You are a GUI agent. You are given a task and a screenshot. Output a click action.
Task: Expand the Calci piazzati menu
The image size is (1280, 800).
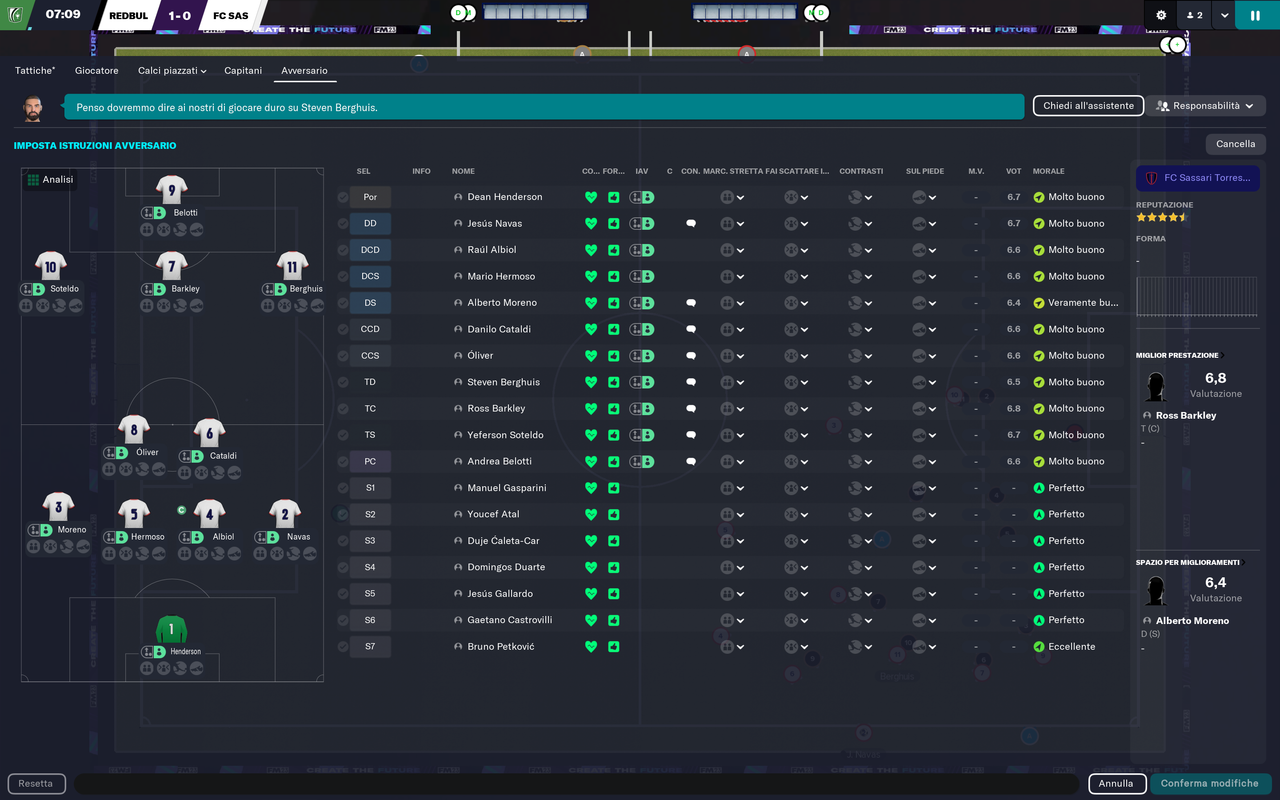172,71
